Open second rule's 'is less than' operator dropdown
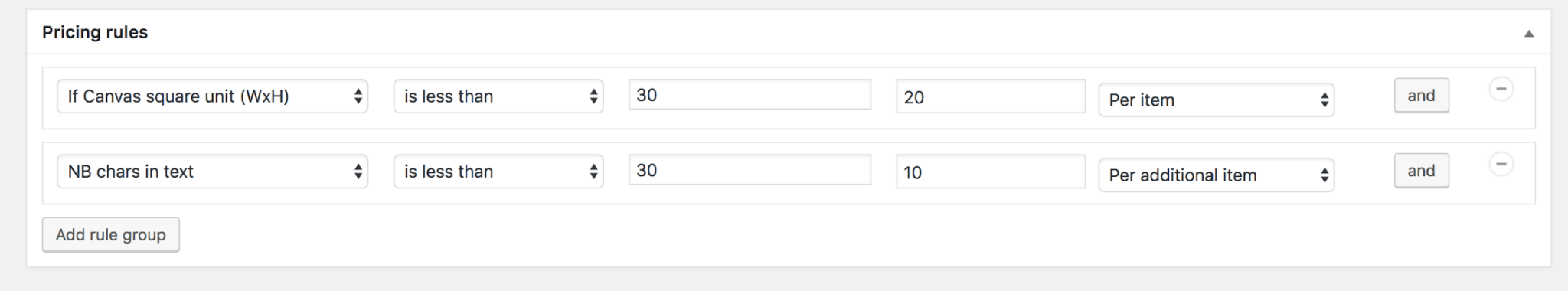The image size is (1568, 291). [x=498, y=172]
